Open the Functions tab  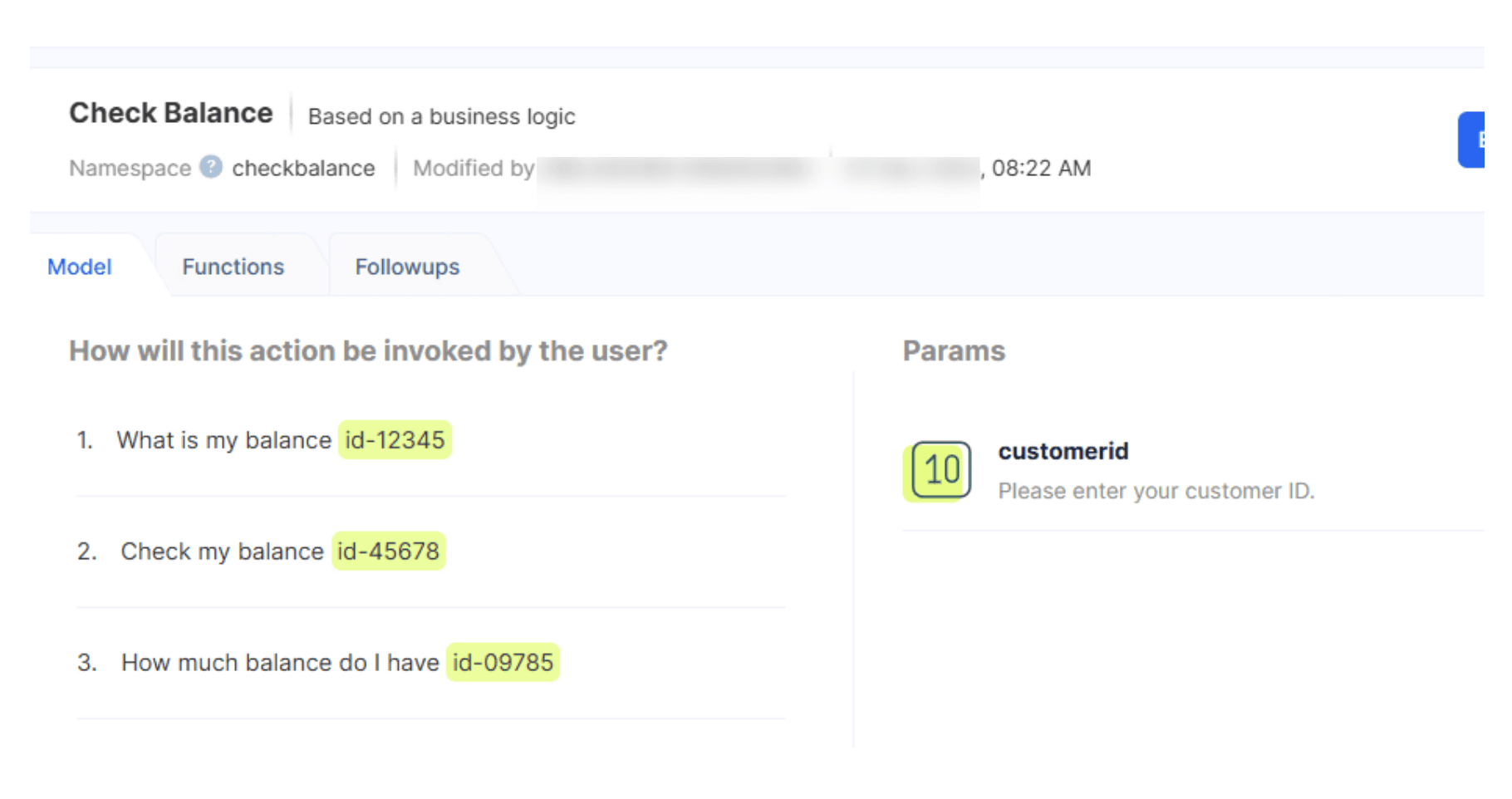click(233, 267)
